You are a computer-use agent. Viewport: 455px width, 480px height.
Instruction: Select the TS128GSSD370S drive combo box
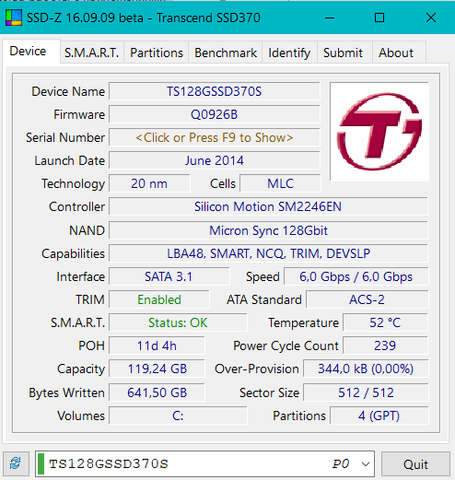(x=205, y=464)
